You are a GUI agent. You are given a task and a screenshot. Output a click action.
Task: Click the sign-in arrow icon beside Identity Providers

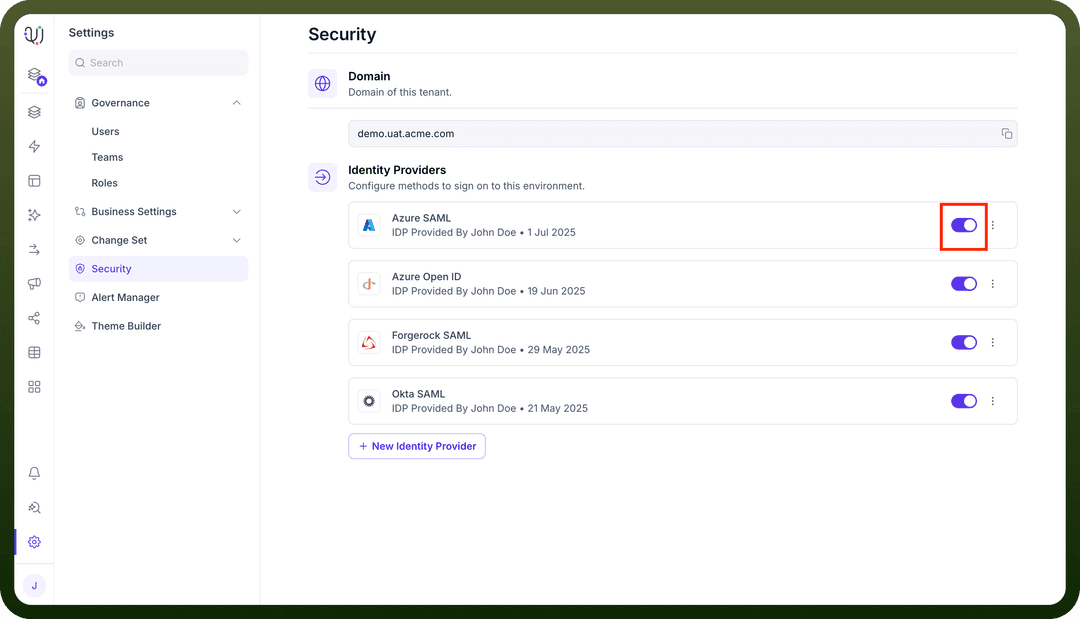click(322, 177)
